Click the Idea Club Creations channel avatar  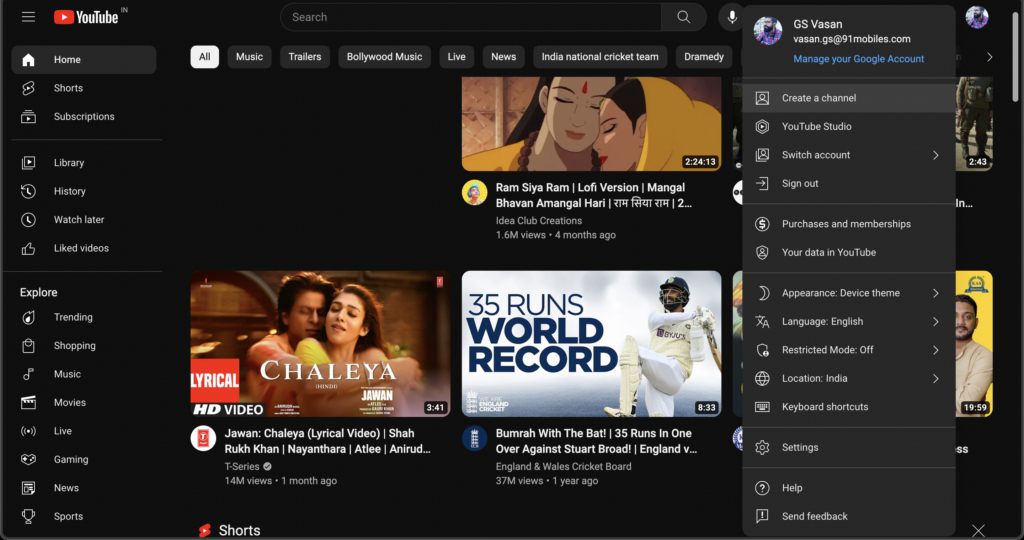pyautogui.click(x=475, y=193)
